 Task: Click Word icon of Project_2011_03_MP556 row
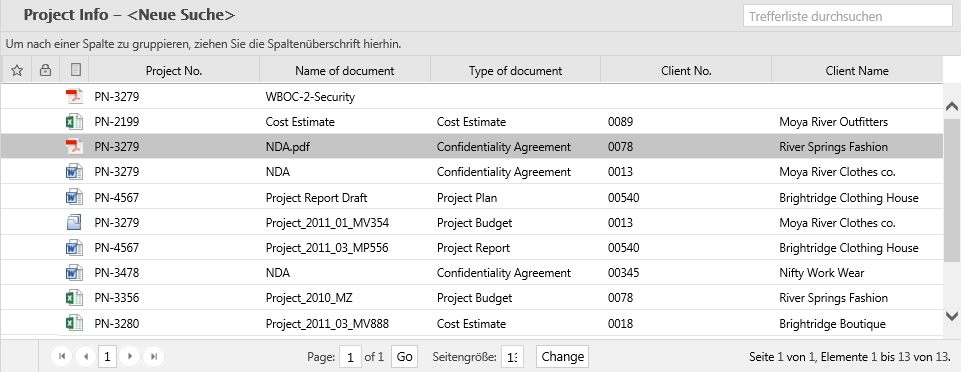pos(74,248)
